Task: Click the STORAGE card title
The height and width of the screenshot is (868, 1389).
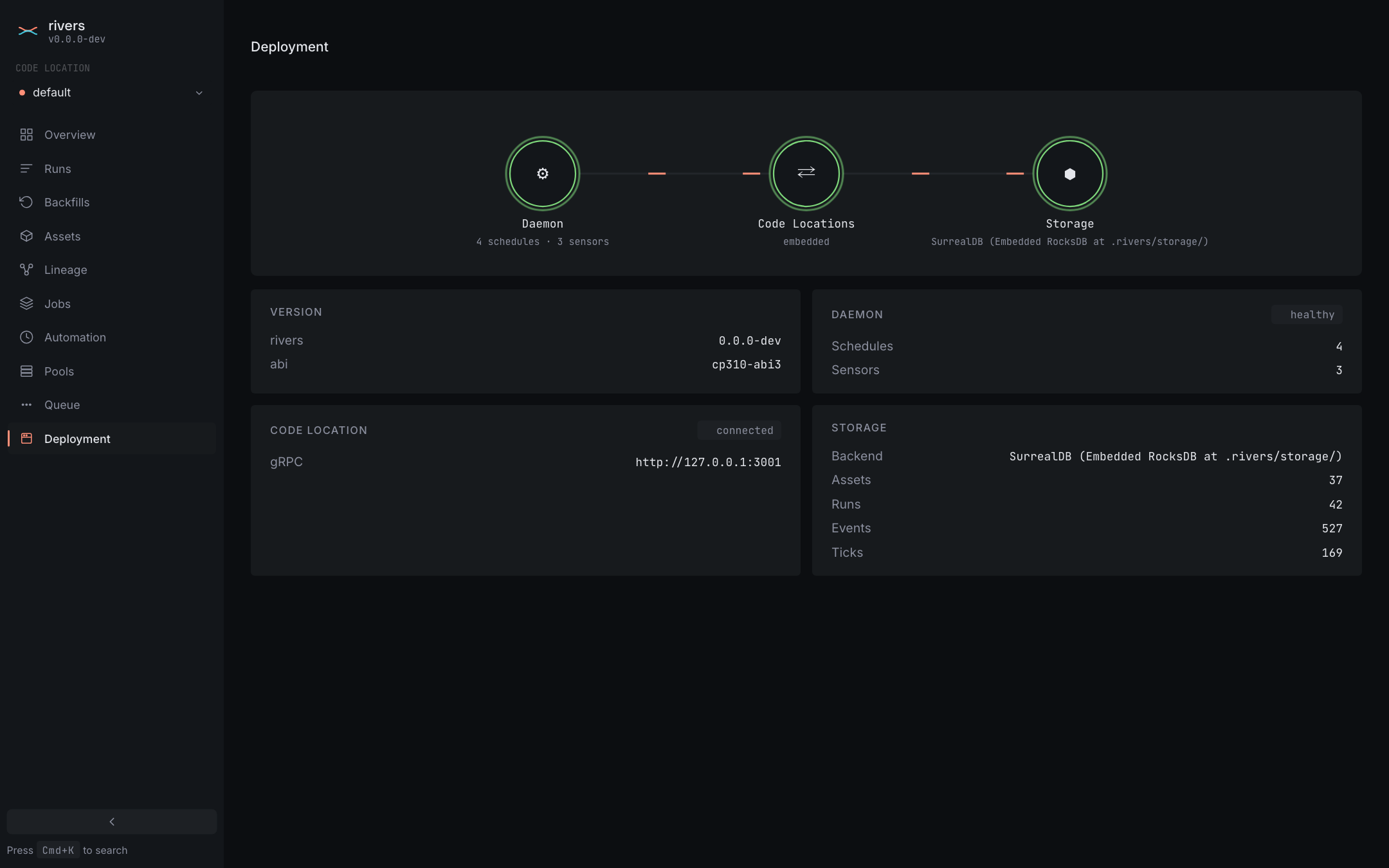Action: click(x=858, y=428)
